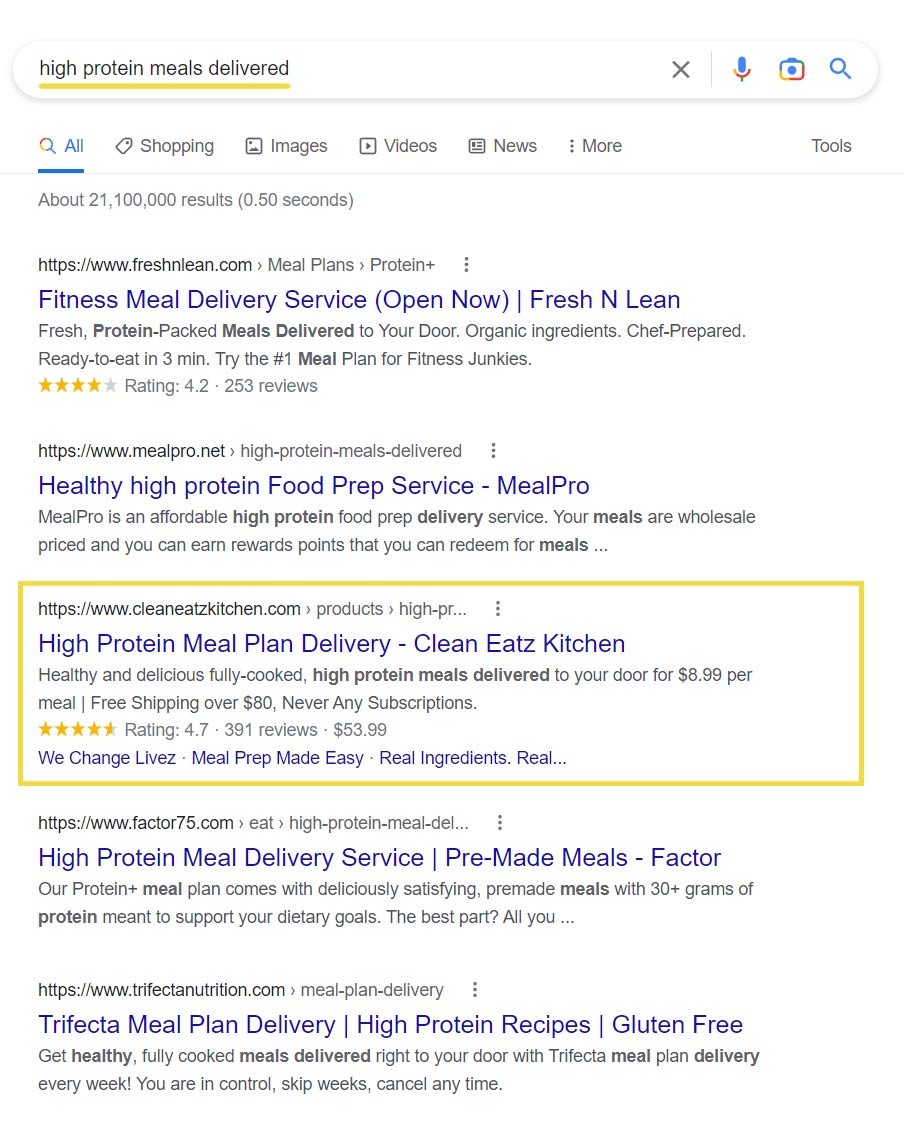Open three-dot menu beside factor75.com URL
904x1132 pixels.
coord(500,823)
